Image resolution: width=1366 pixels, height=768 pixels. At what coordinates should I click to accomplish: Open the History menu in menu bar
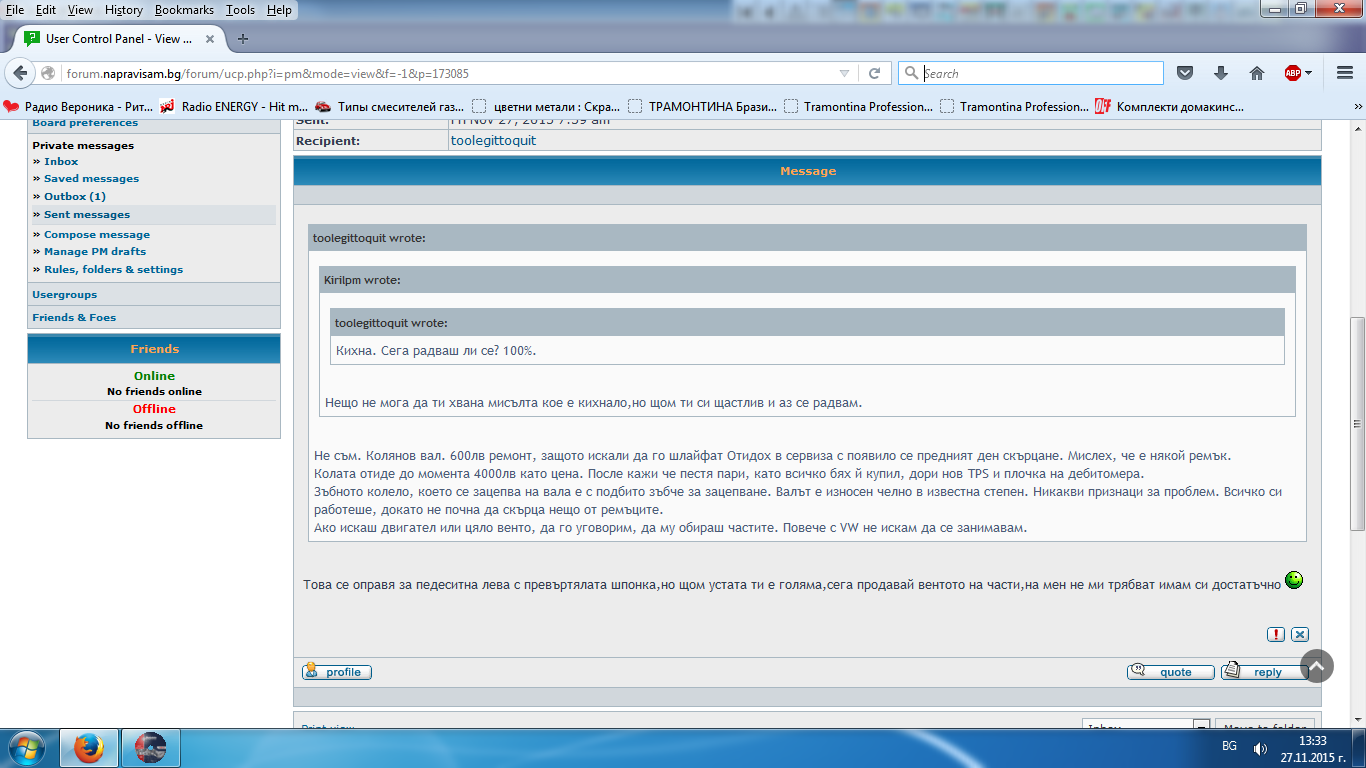click(x=123, y=10)
